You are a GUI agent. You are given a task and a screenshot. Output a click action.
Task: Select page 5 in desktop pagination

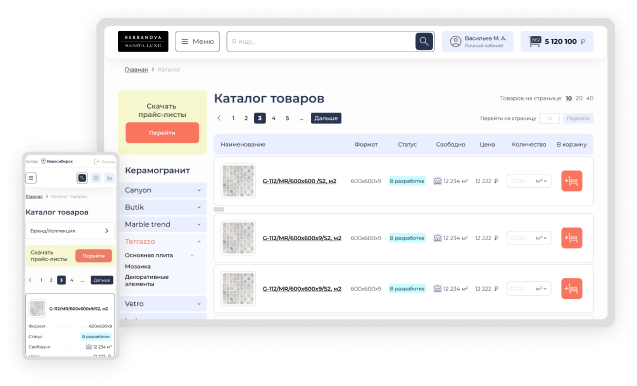tap(287, 118)
